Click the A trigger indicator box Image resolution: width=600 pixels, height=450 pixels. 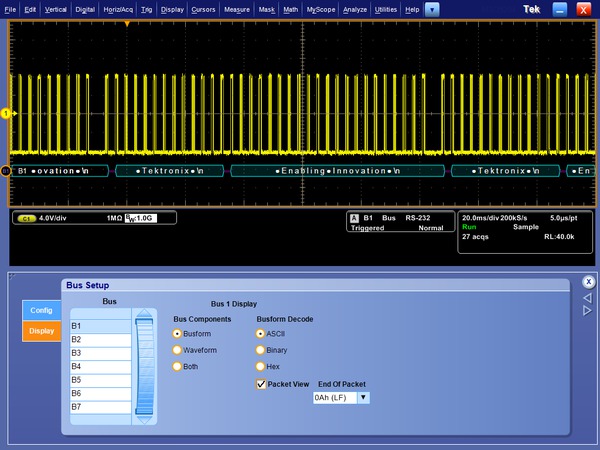tap(353, 217)
